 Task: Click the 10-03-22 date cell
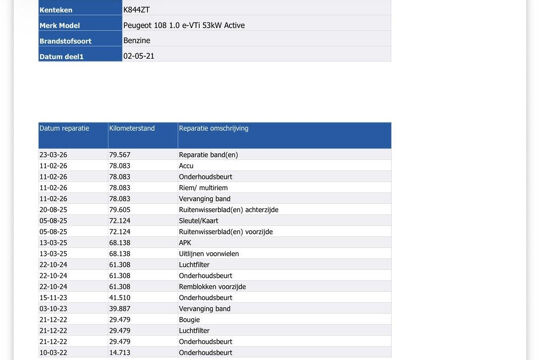(x=53, y=353)
